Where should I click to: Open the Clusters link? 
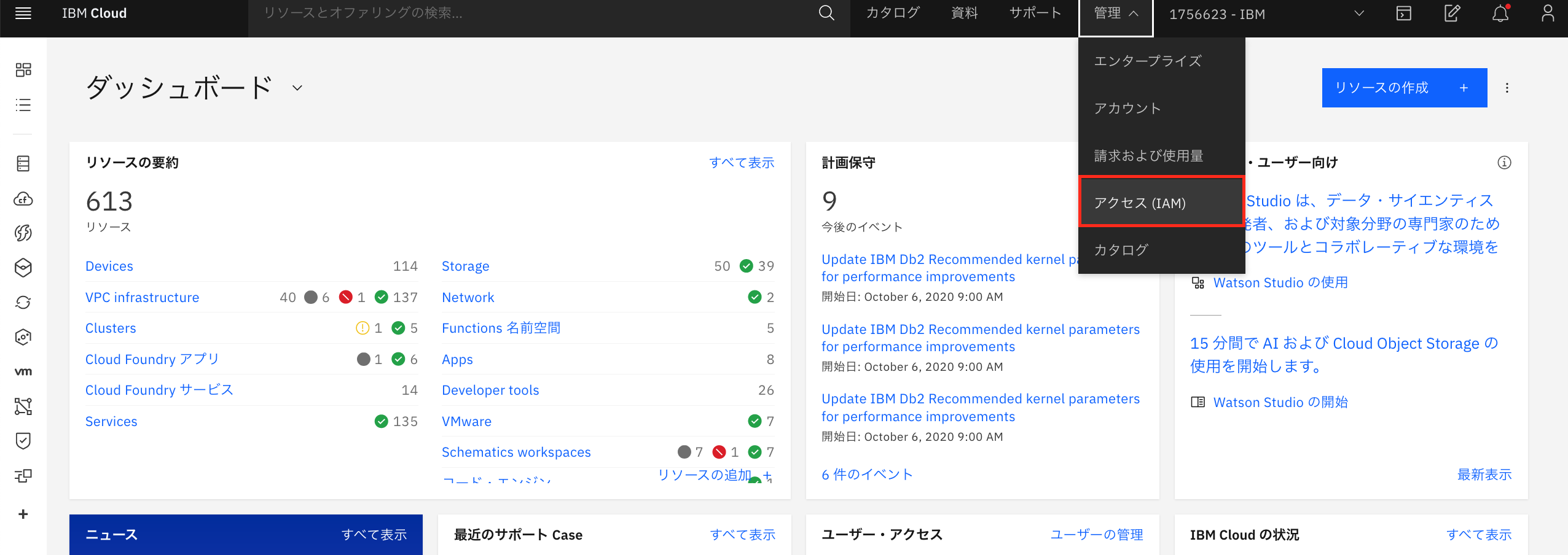click(x=111, y=328)
